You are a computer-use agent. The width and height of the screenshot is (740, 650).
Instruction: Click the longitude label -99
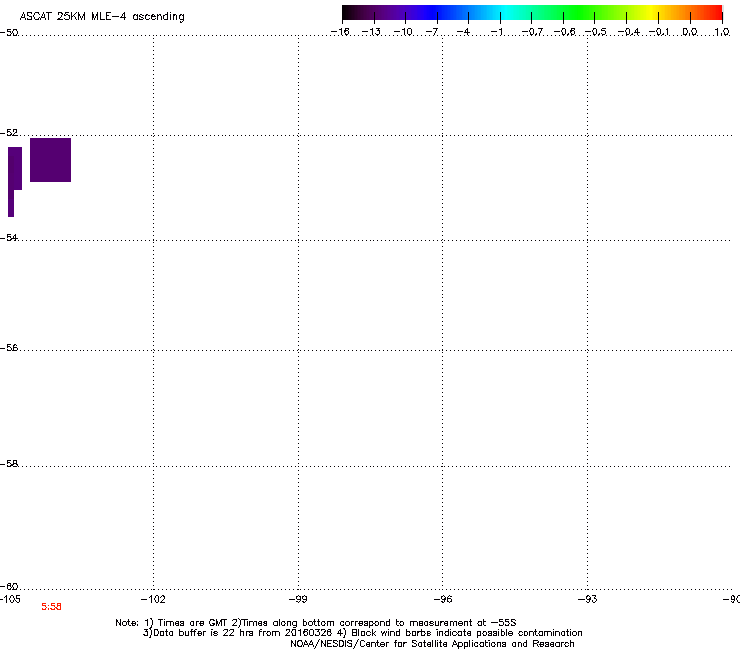pos(298,599)
